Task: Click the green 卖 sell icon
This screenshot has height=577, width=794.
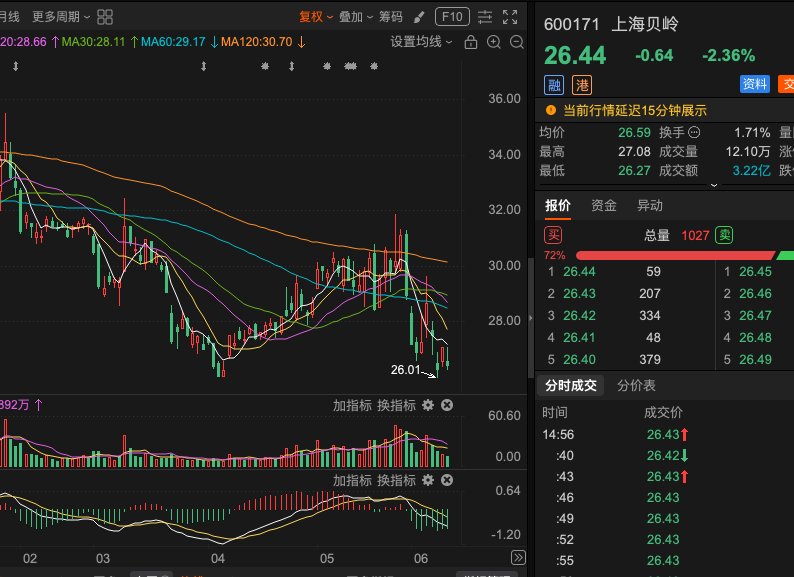Action: (724, 235)
